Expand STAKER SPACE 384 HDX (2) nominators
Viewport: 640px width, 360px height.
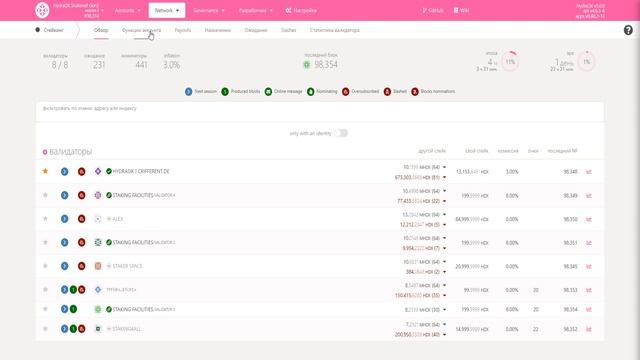[x=444, y=272]
